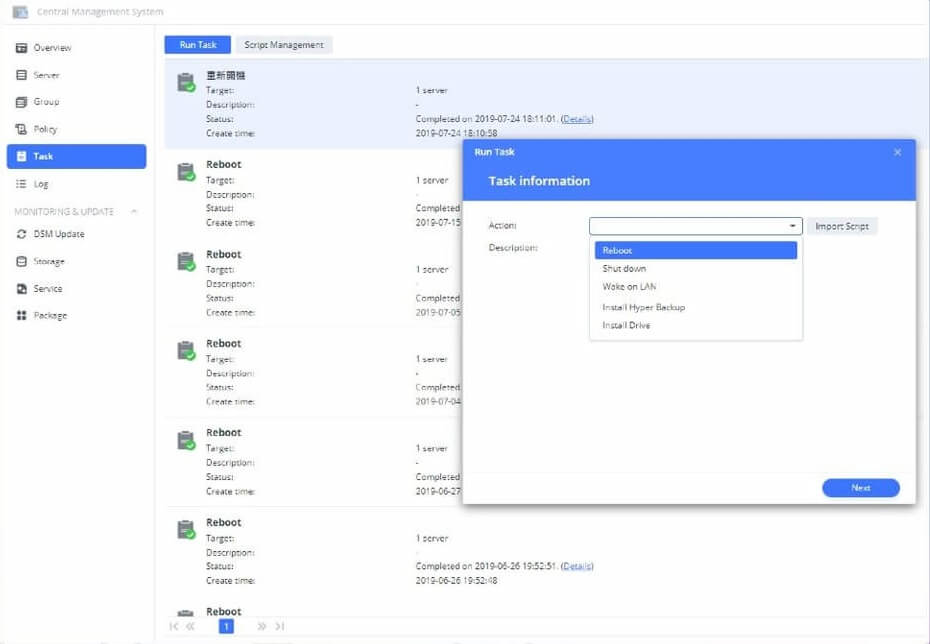Viewport: 930px width, 644px height.
Task: Go to the first page of tasks
Action: pos(174,626)
